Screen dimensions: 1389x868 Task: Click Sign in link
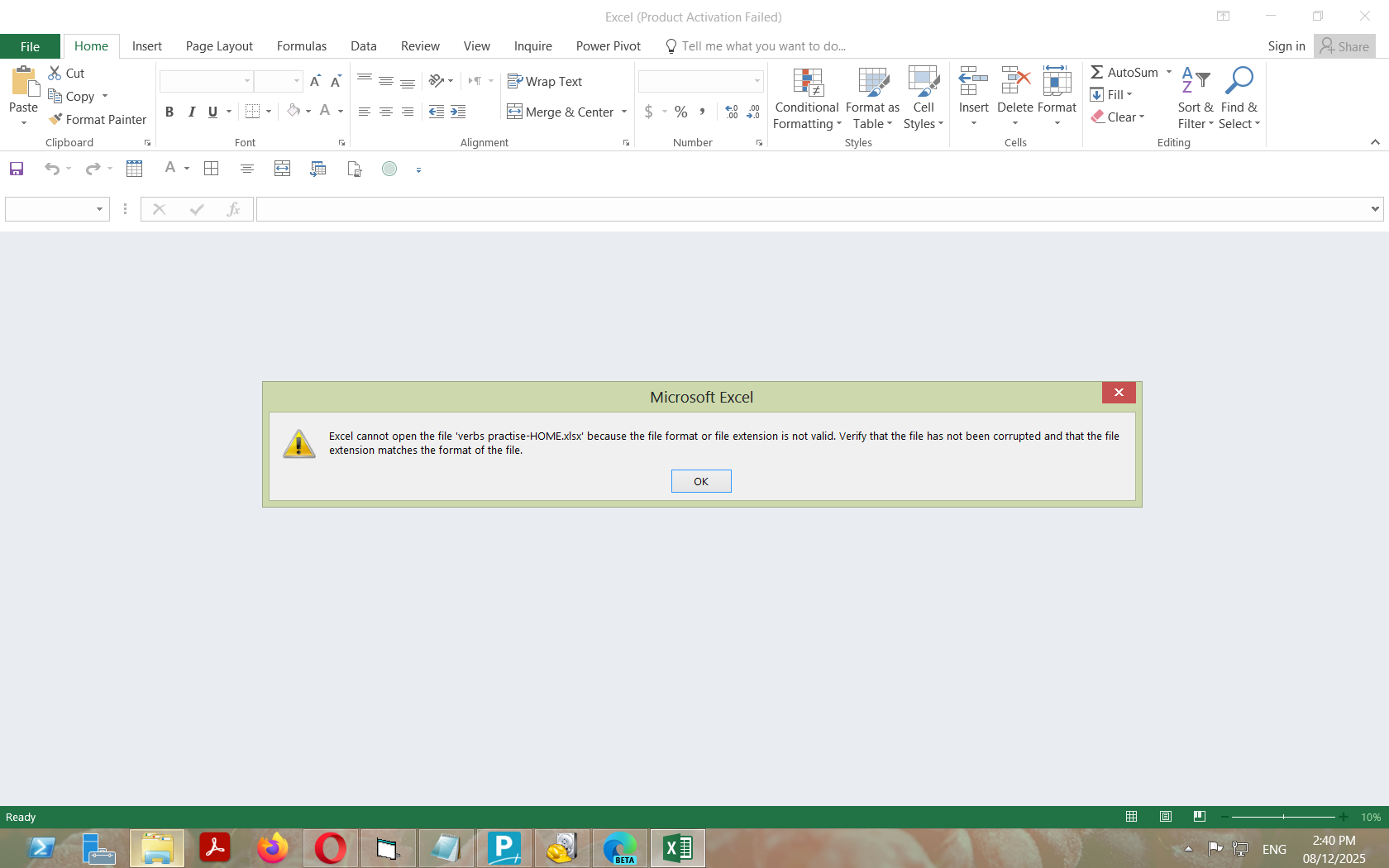click(x=1286, y=46)
